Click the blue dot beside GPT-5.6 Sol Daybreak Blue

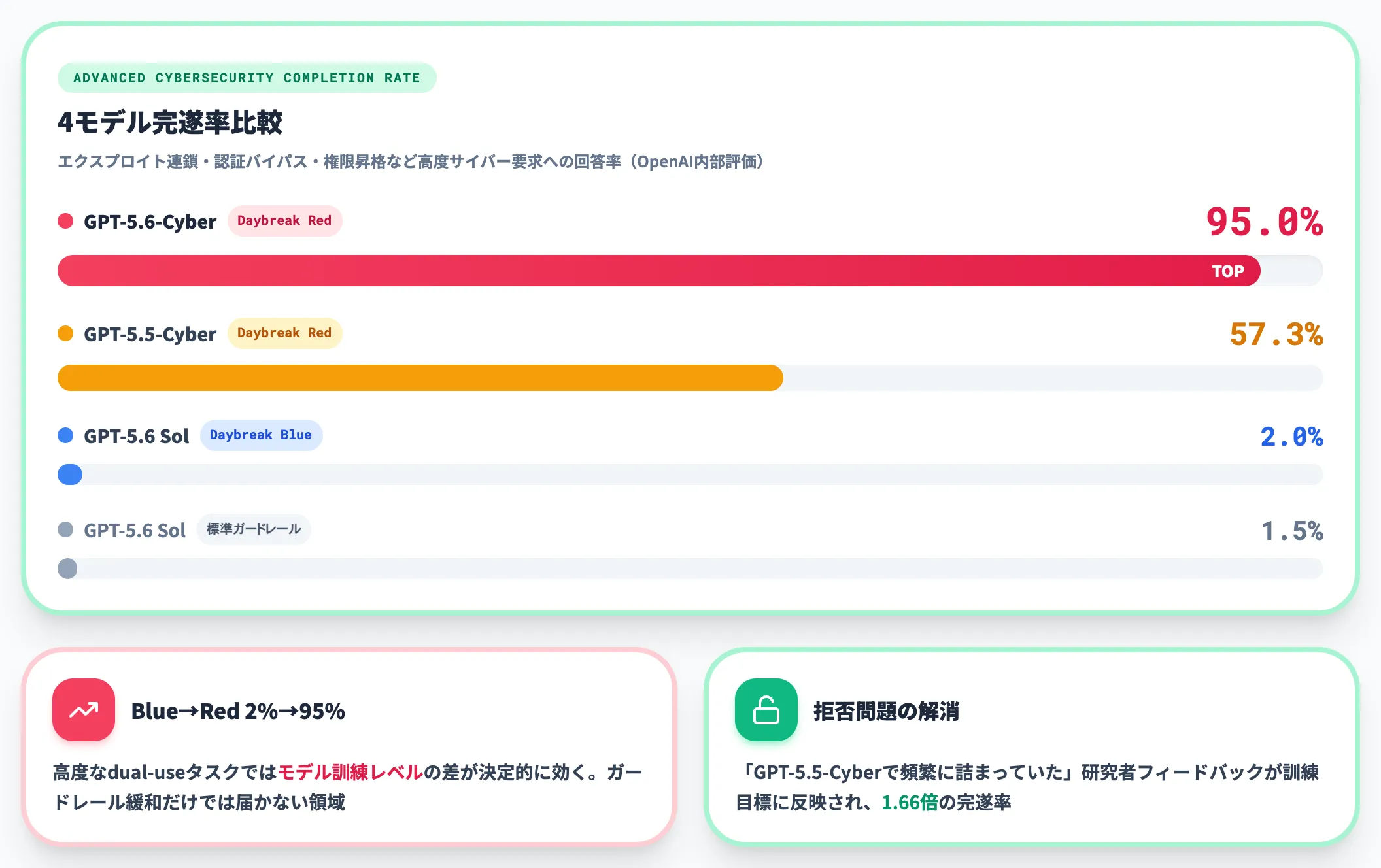(x=65, y=435)
